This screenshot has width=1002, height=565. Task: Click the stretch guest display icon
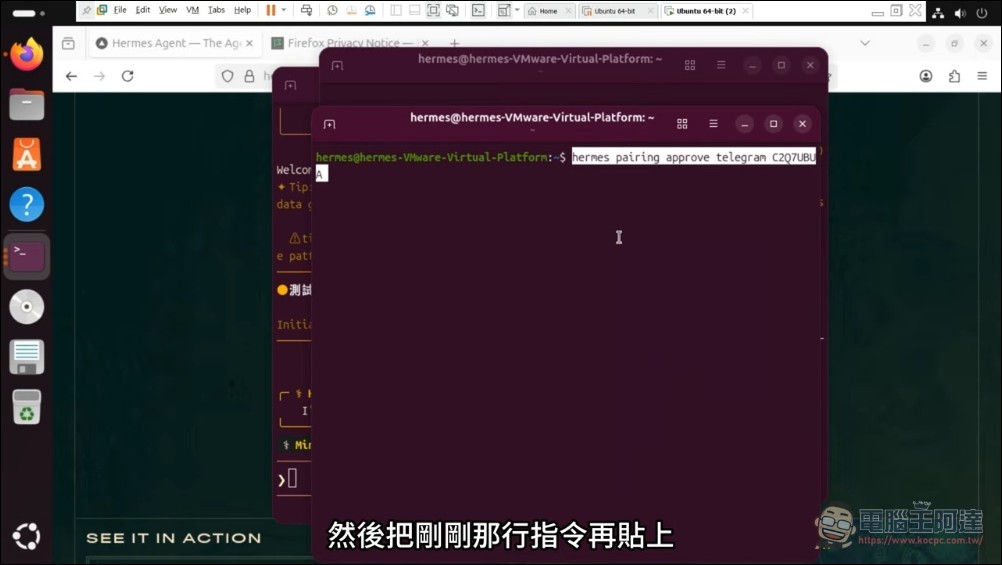[x=504, y=10]
